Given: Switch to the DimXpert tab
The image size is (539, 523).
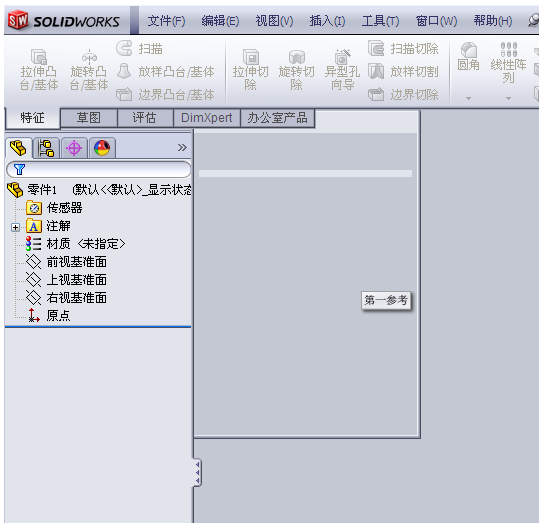Looking at the screenshot, I should tap(207, 118).
